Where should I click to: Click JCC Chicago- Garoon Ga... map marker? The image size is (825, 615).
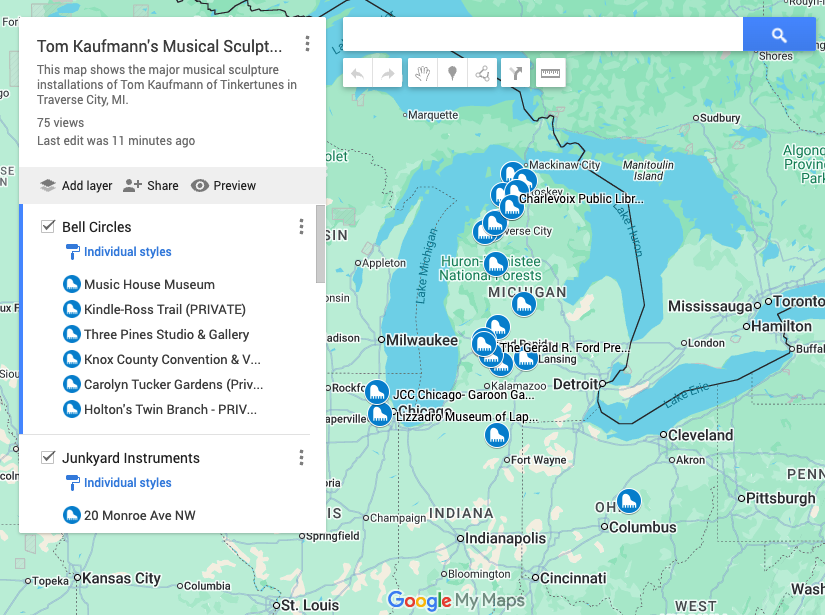pyautogui.click(x=377, y=392)
